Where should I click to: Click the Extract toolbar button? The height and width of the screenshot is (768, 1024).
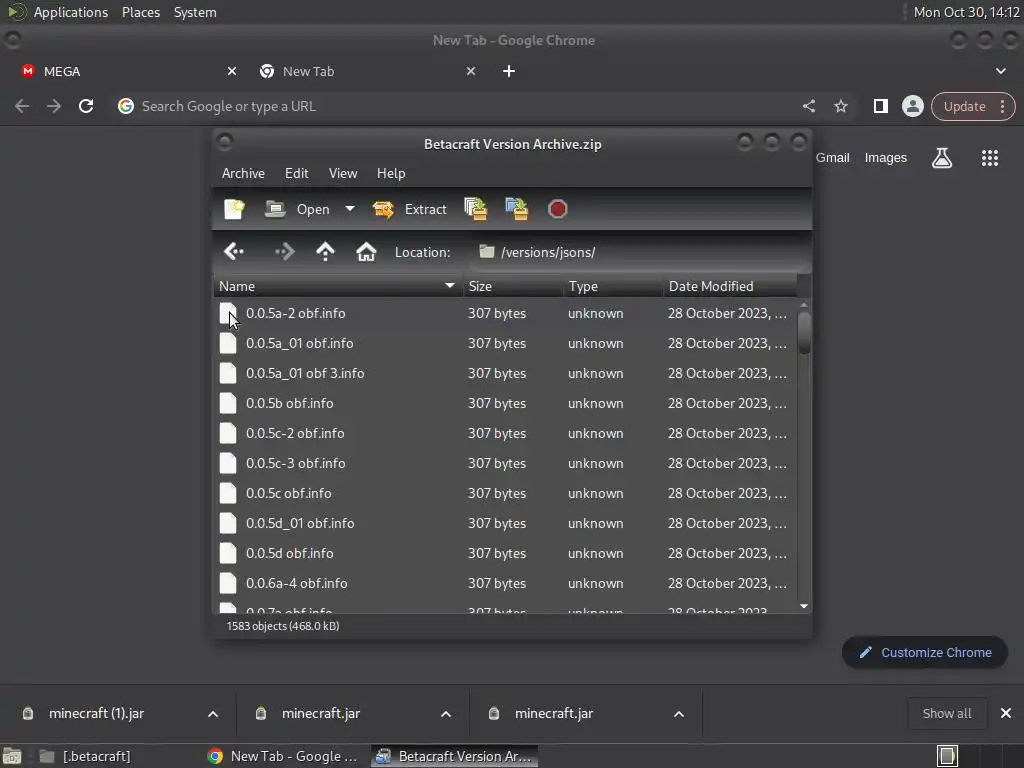410,209
